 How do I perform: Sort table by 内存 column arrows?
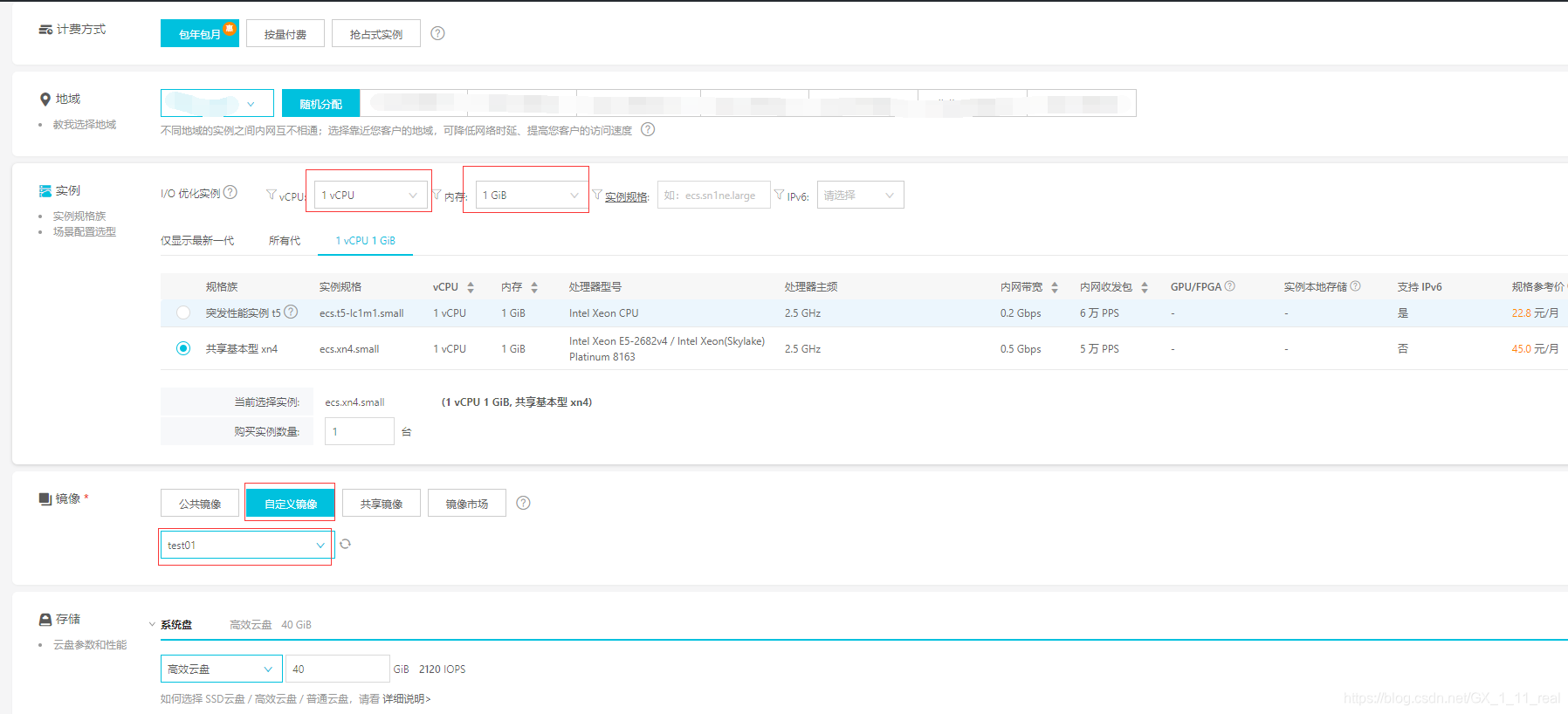(x=534, y=287)
